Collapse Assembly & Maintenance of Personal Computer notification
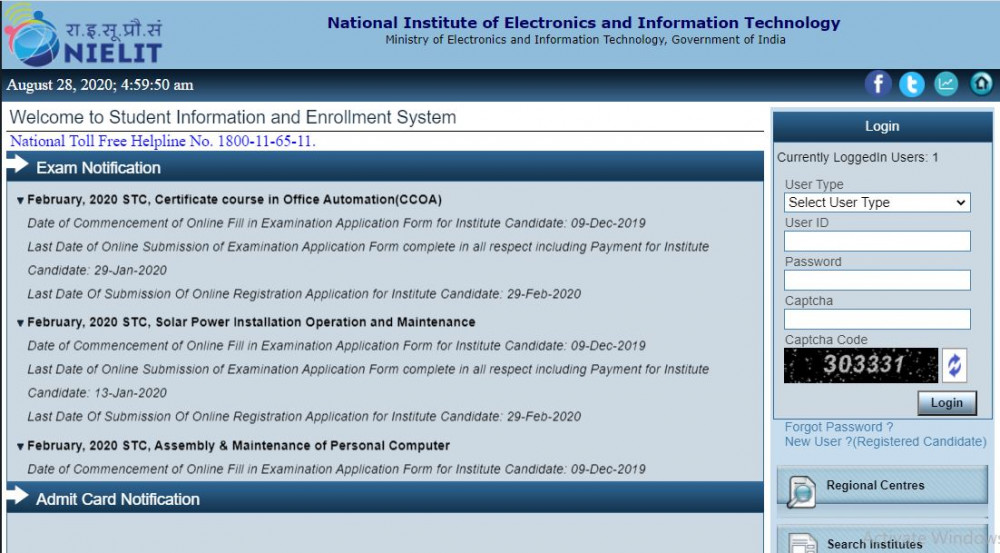Viewport: 1000px width, 553px height. click(x=21, y=446)
